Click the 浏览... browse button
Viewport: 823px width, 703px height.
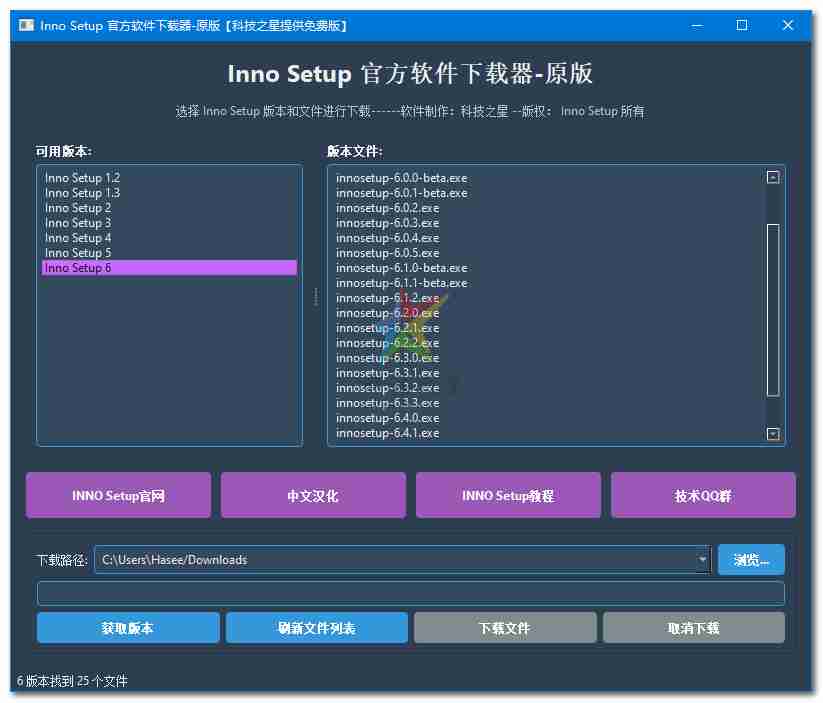pyautogui.click(x=751, y=560)
